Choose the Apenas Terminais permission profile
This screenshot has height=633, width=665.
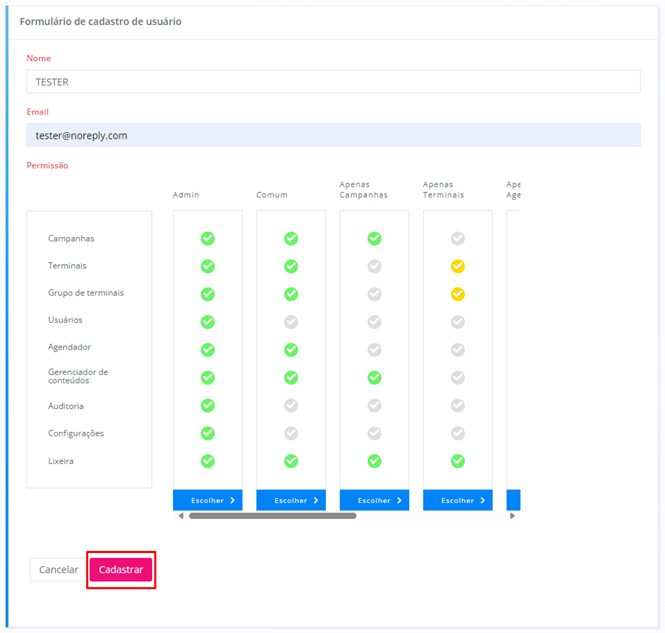[x=457, y=500]
